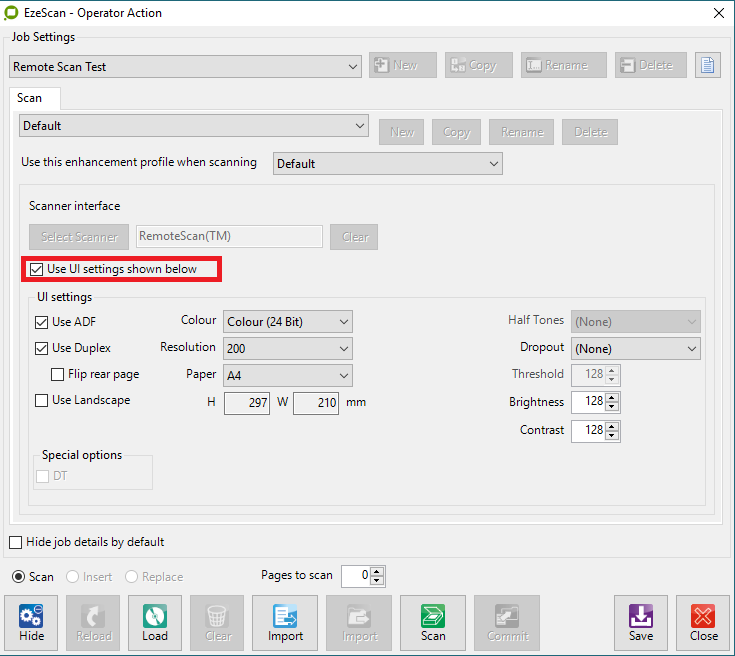Save the job settings with Save
735x656 pixels.
641,623
